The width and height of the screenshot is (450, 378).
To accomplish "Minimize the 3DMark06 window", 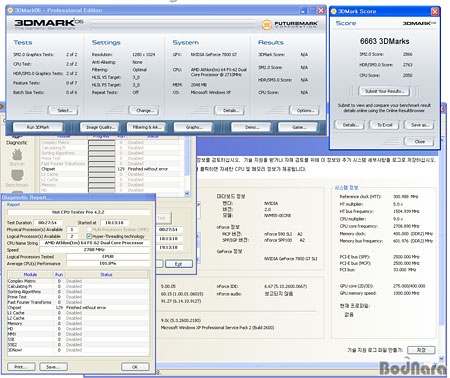I will [303, 11].
